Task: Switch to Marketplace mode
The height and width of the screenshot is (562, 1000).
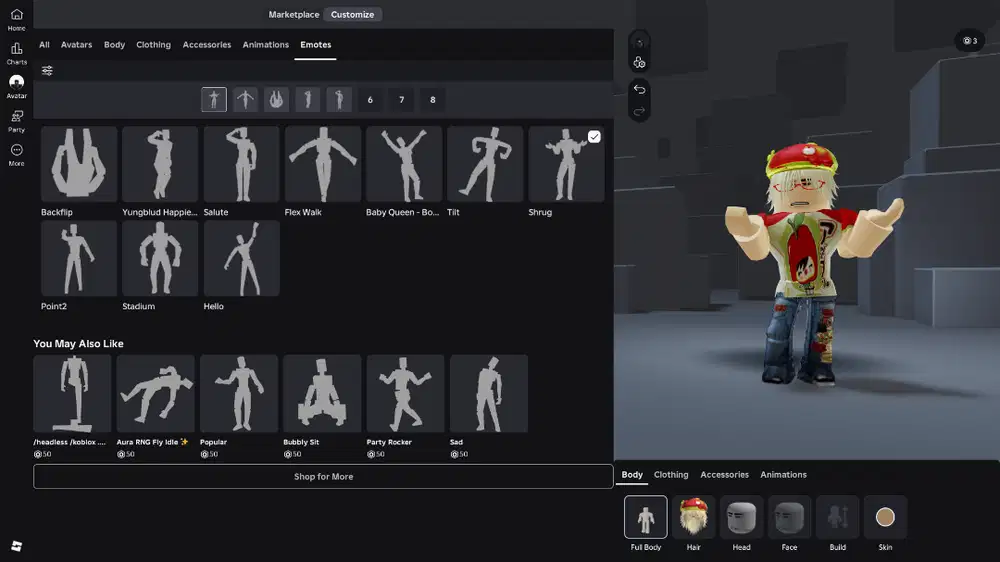Action: [x=294, y=15]
